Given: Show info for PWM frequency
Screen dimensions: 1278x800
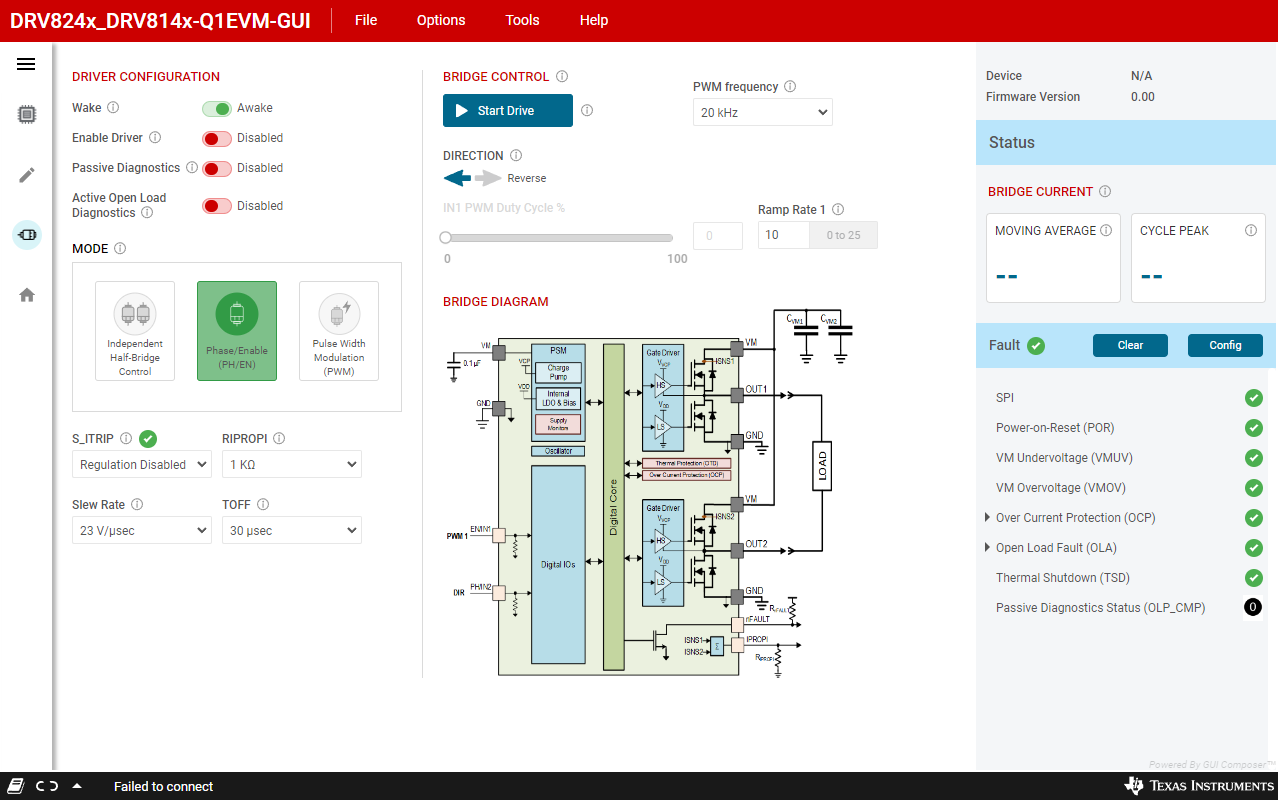Looking at the screenshot, I should pyautogui.click(x=790, y=87).
